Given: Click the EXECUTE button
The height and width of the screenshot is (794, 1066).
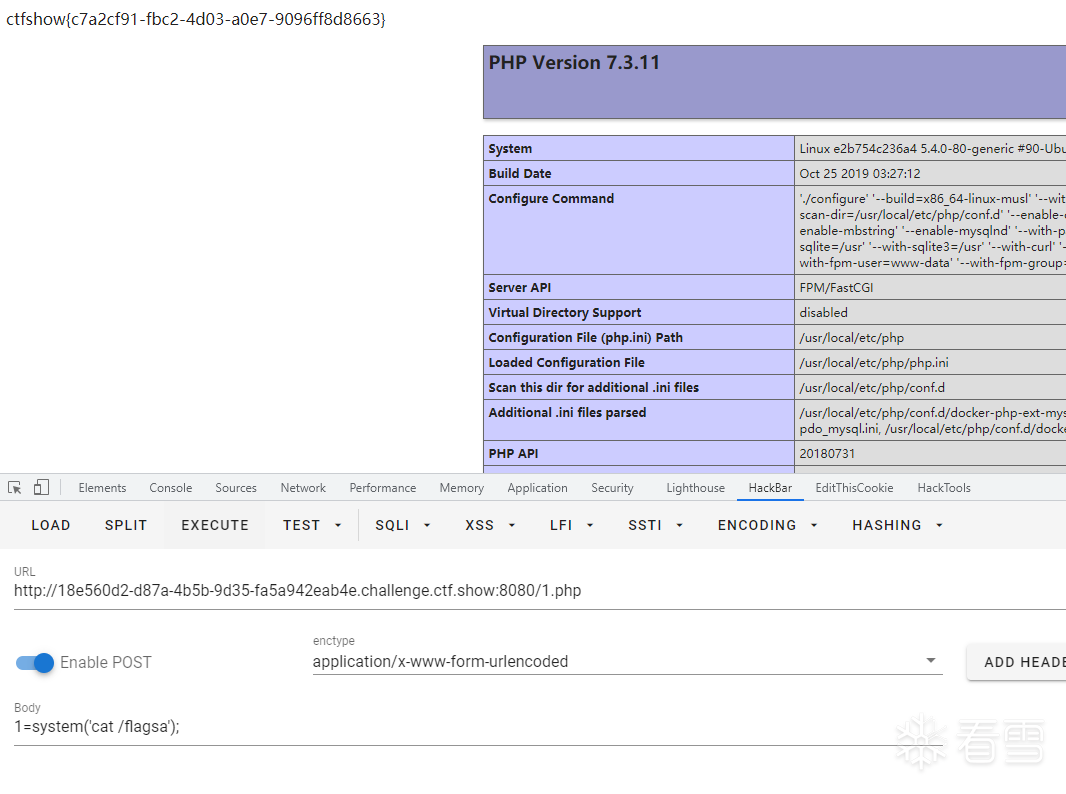Looking at the screenshot, I should pyautogui.click(x=215, y=525).
